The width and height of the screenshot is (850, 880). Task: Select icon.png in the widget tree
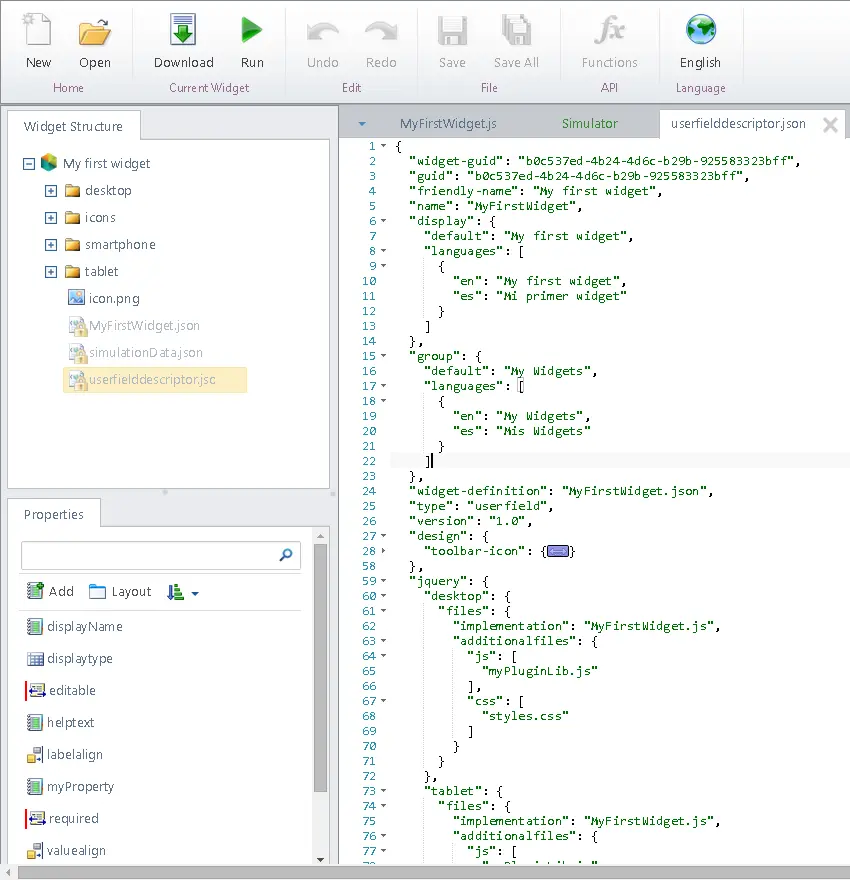pyautogui.click(x=103, y=298)
